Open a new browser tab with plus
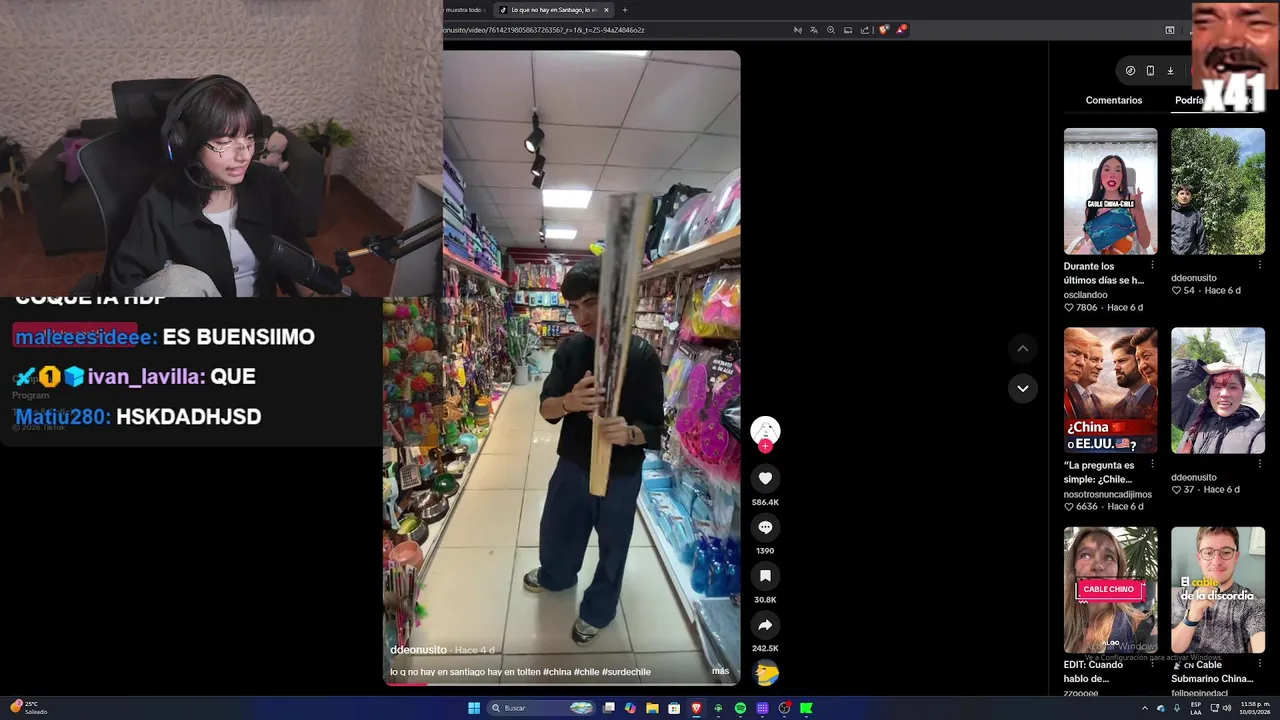The image size is (1280, 720). click(625, 10)
